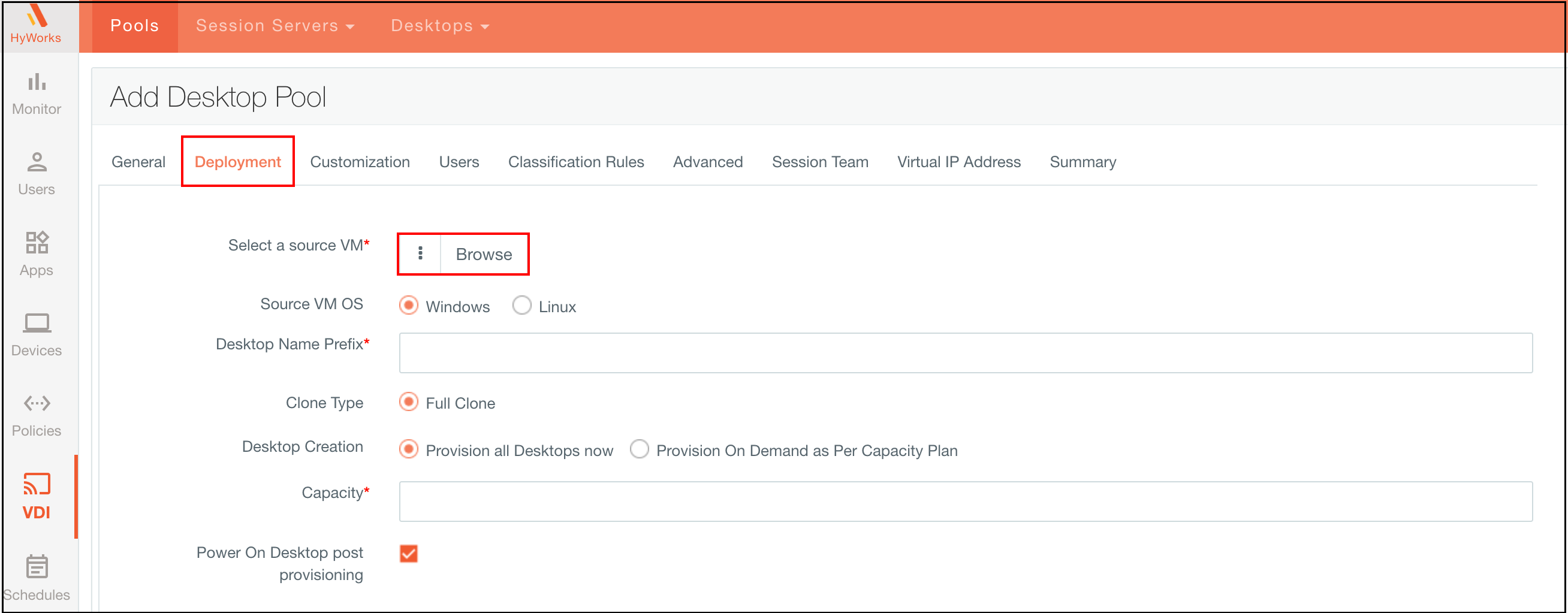Open the Session Team tab
This screenshot has width=1568, height=613.
820,162
